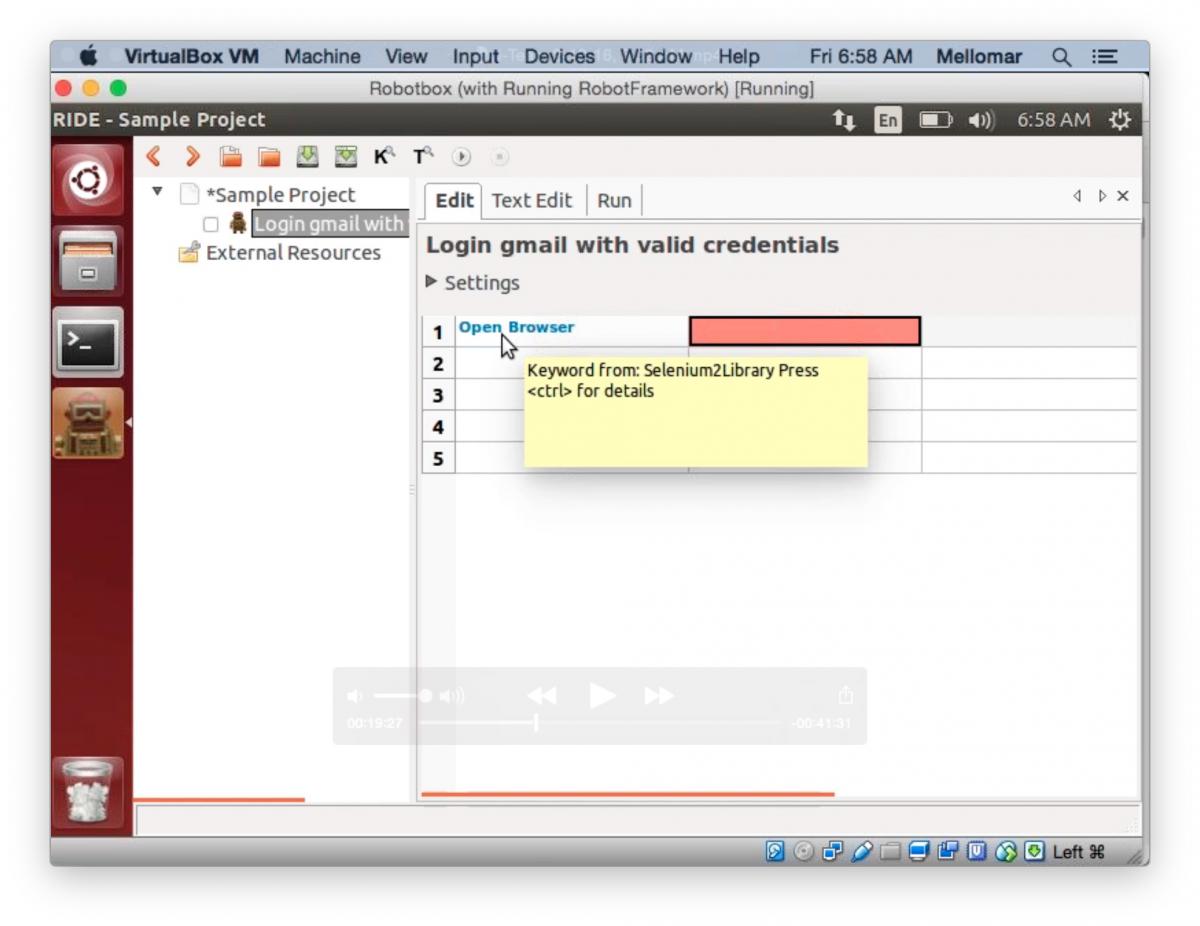Select External Resources in tree
Image resolution: width=1200 pixels, height=926 pixels.
pyautogui.click(x=293, y=253)
